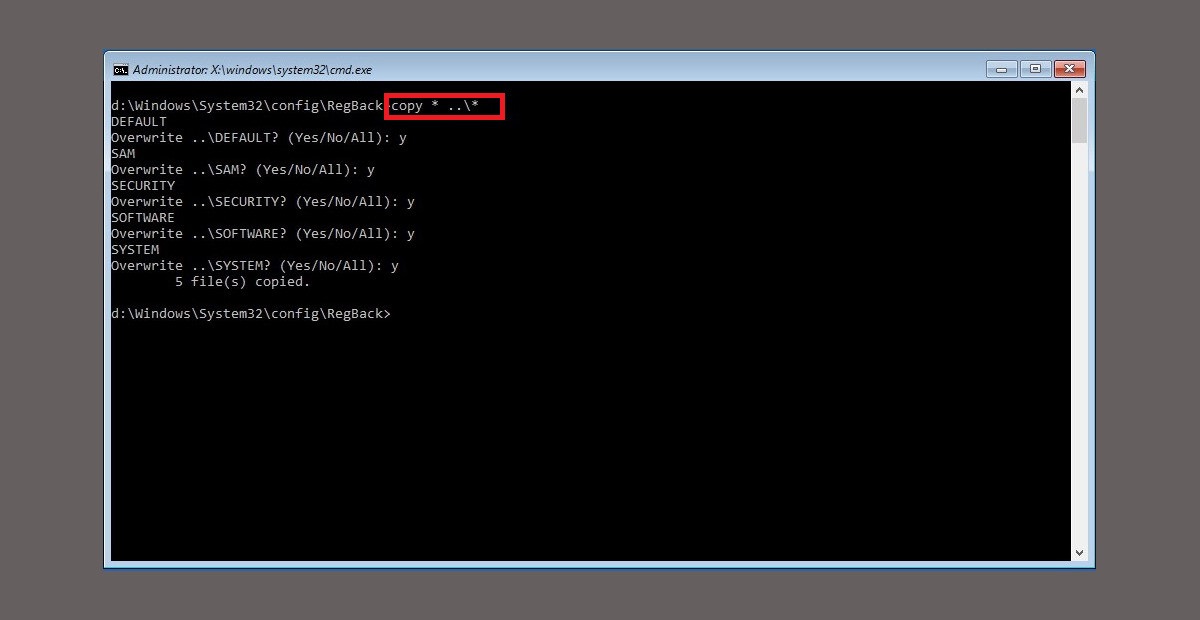Click the scrollbar down arrow
1200x620 pixels.
pyautogui.click(x=1079, y=552)
